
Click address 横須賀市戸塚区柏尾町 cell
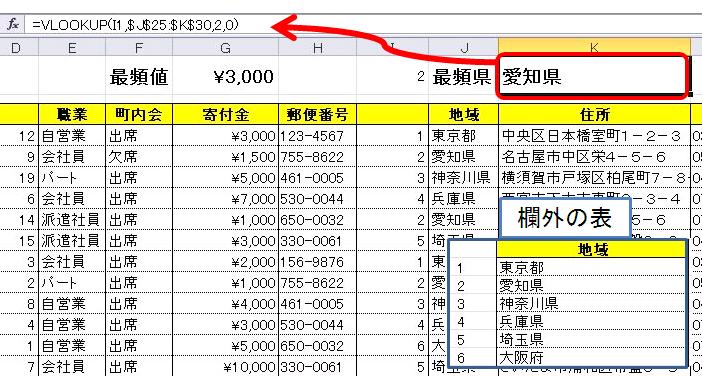594,178
